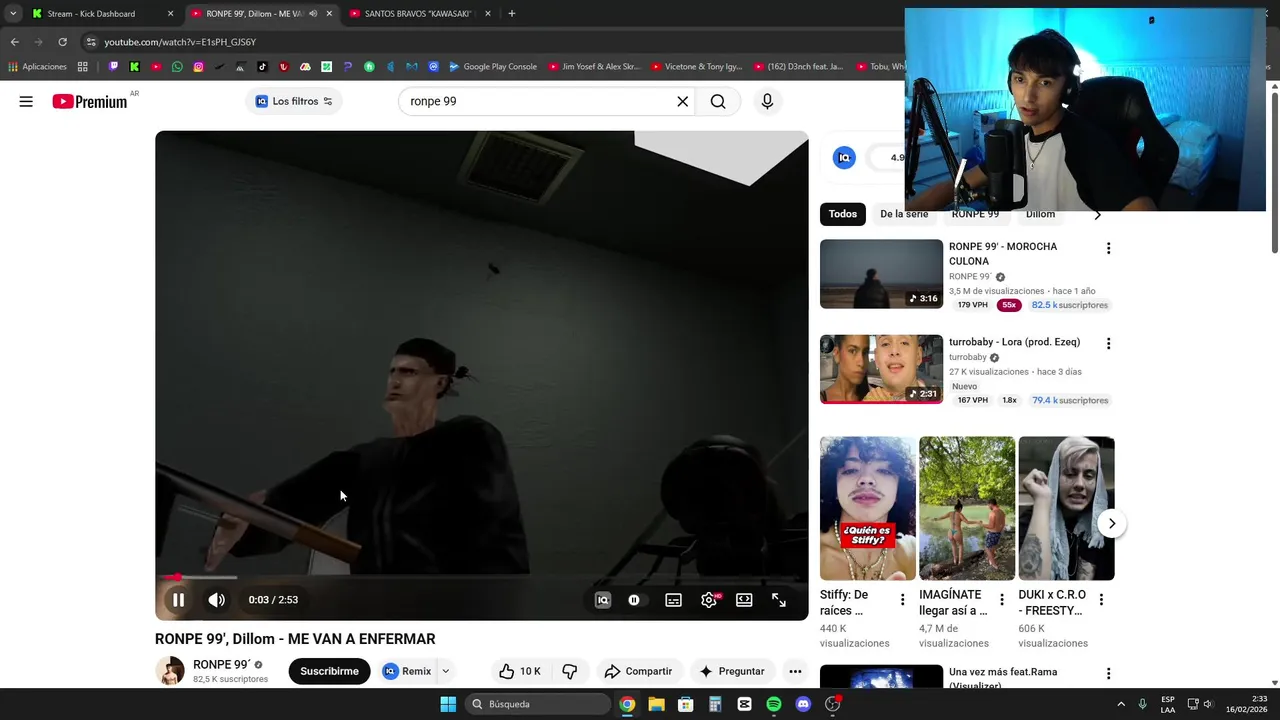Switch to theater mode view

coord(744,600)
